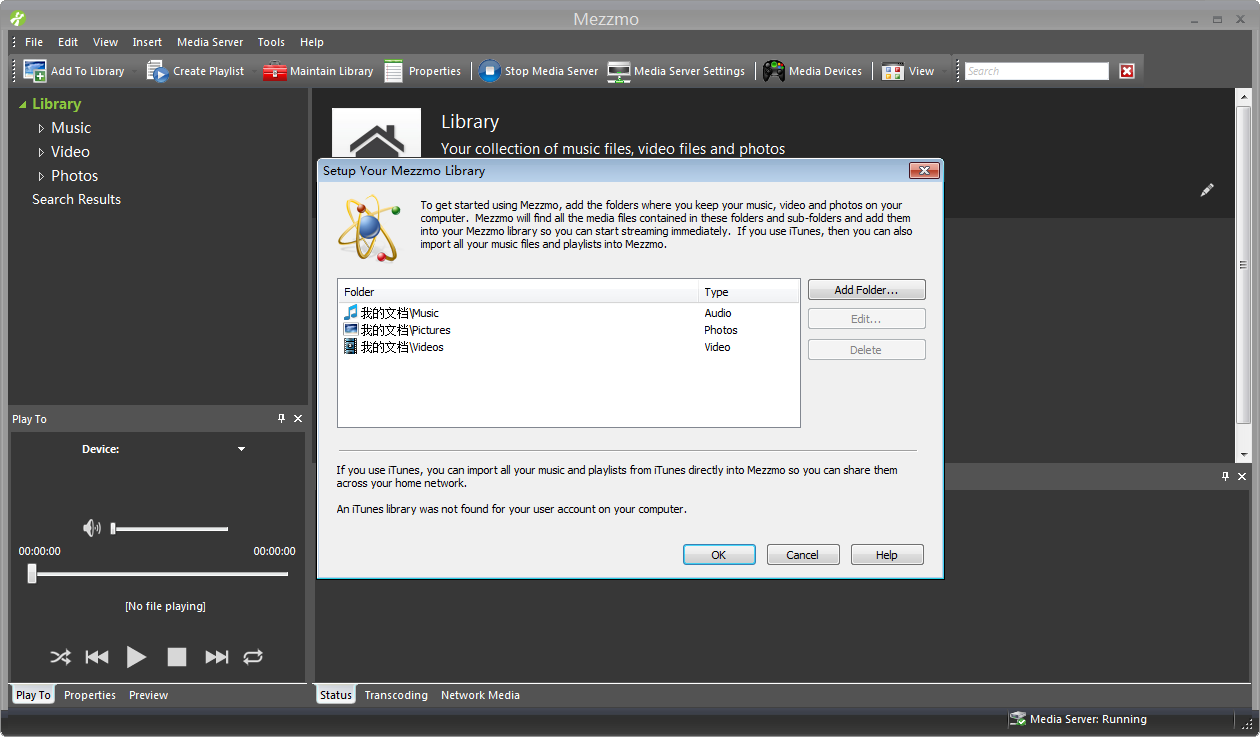This screenshot has width=1260, height=737.
Task: Expand the Photos tree node
Action: click(41, 176)
